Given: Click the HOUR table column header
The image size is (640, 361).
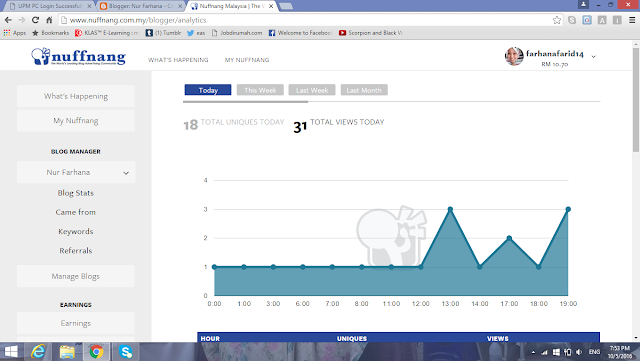Looking at the screenshot, I should pos(210,339).
